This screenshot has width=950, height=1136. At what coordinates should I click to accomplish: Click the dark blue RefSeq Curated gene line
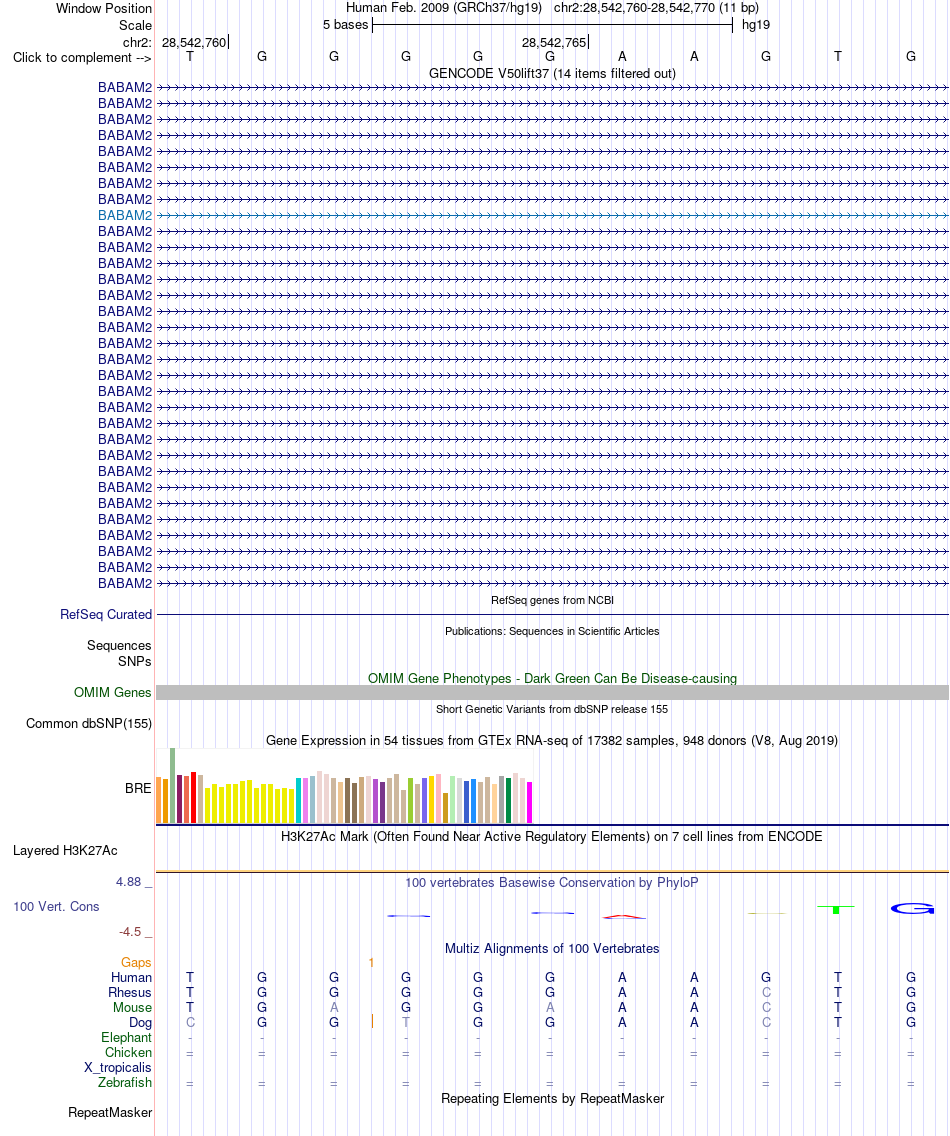tap(552, 614)
